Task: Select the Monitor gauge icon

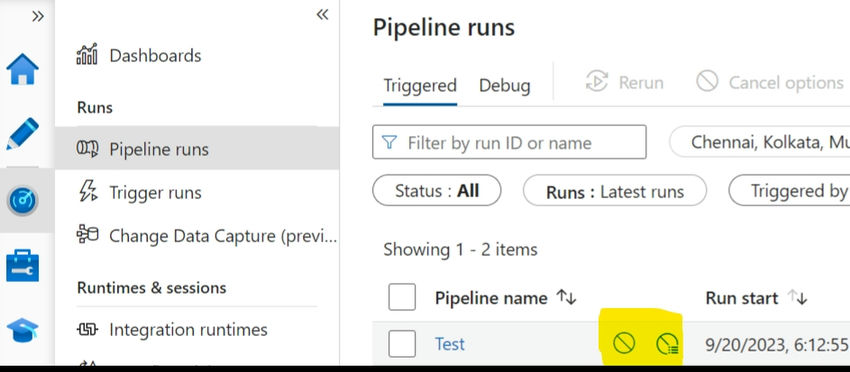Action: (22, 201)
